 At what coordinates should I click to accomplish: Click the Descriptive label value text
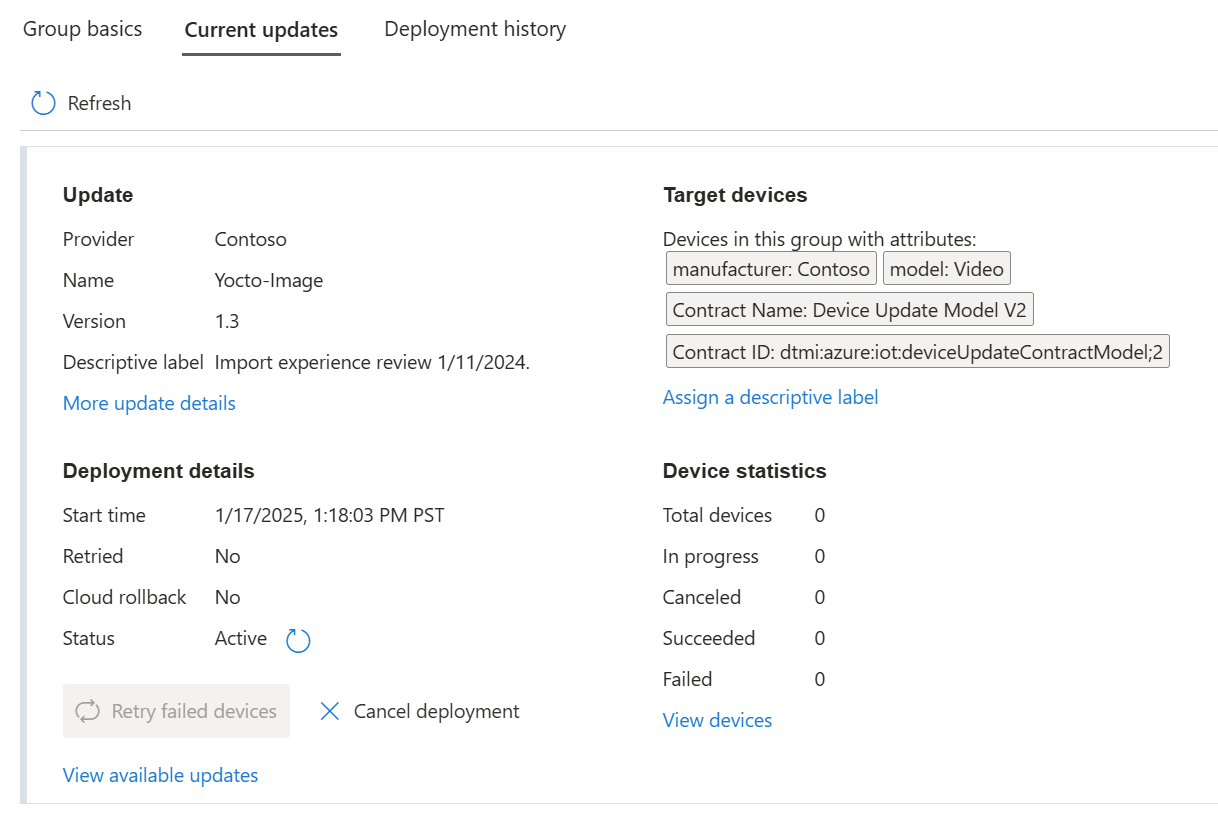tap(372, 362)
